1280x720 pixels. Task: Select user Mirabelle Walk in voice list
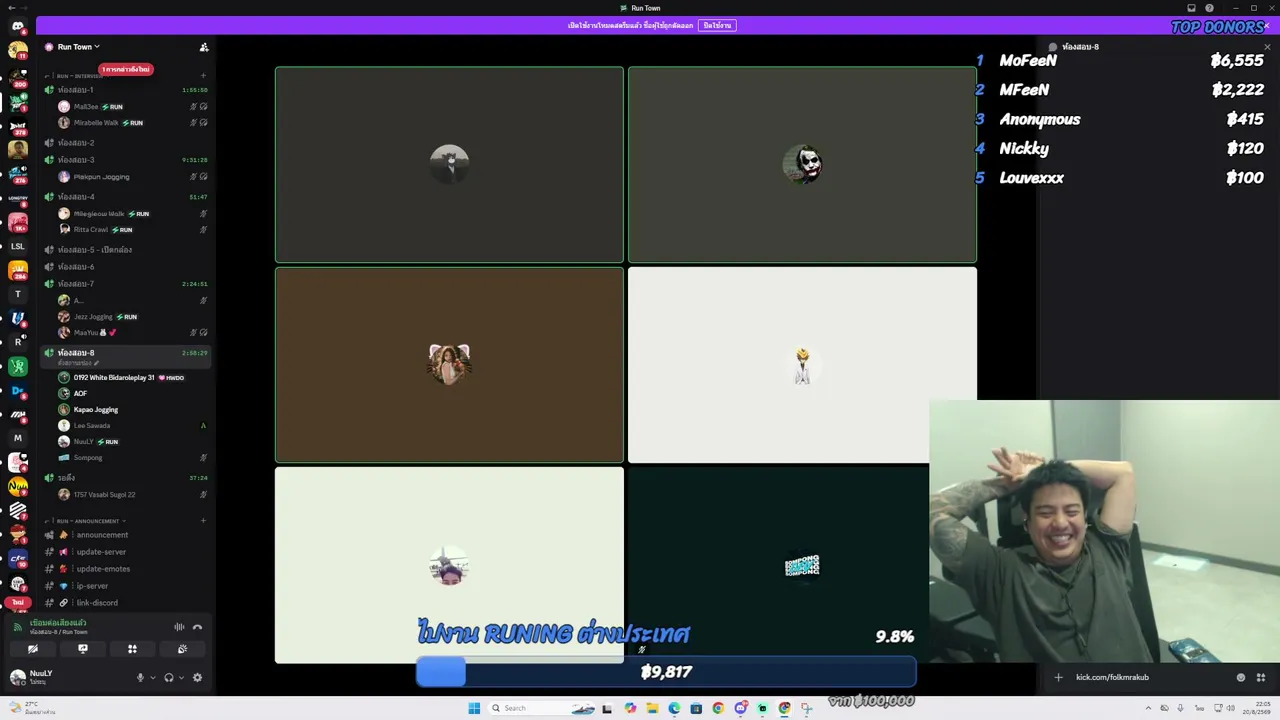click(x=133, y=123)
